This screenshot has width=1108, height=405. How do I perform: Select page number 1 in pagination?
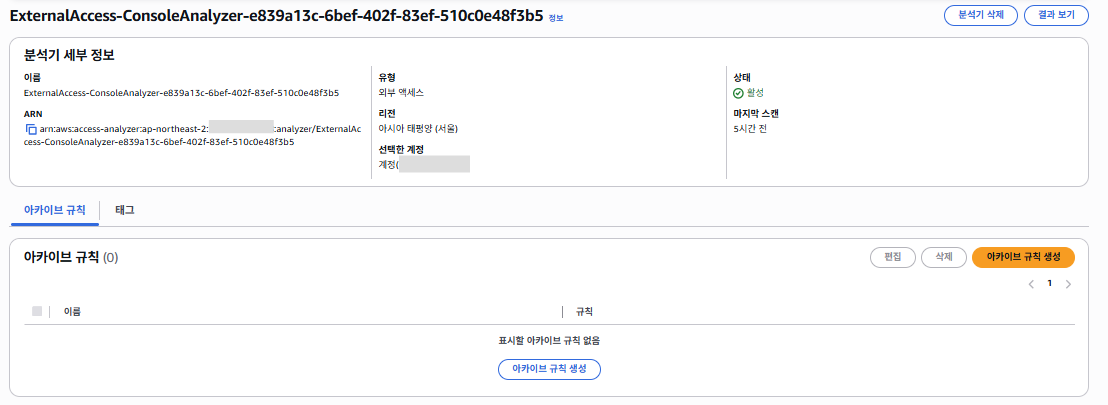point(1049,283)
